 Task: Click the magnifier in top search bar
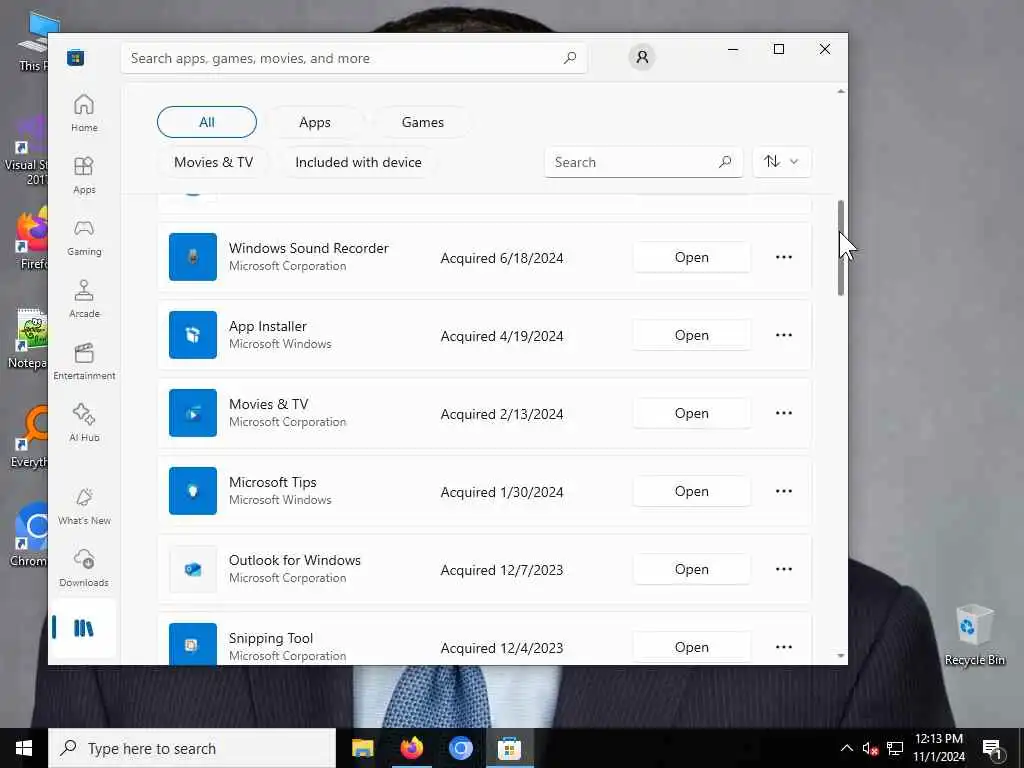[569, 58]
